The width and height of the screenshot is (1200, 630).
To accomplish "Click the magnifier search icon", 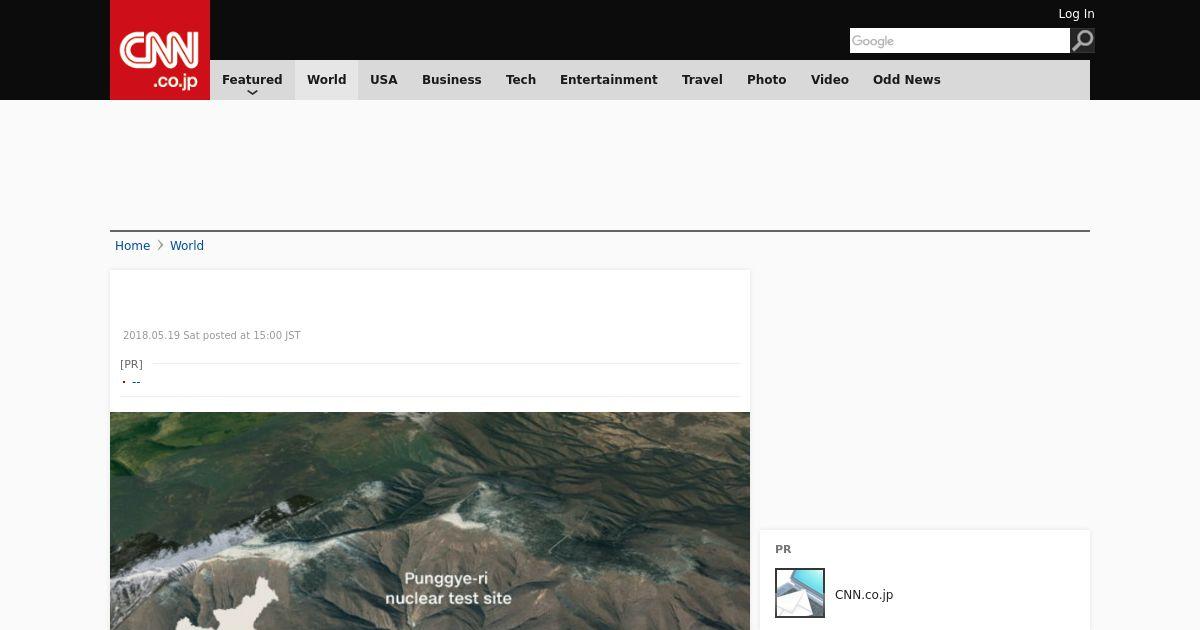I will [1083, 40].
